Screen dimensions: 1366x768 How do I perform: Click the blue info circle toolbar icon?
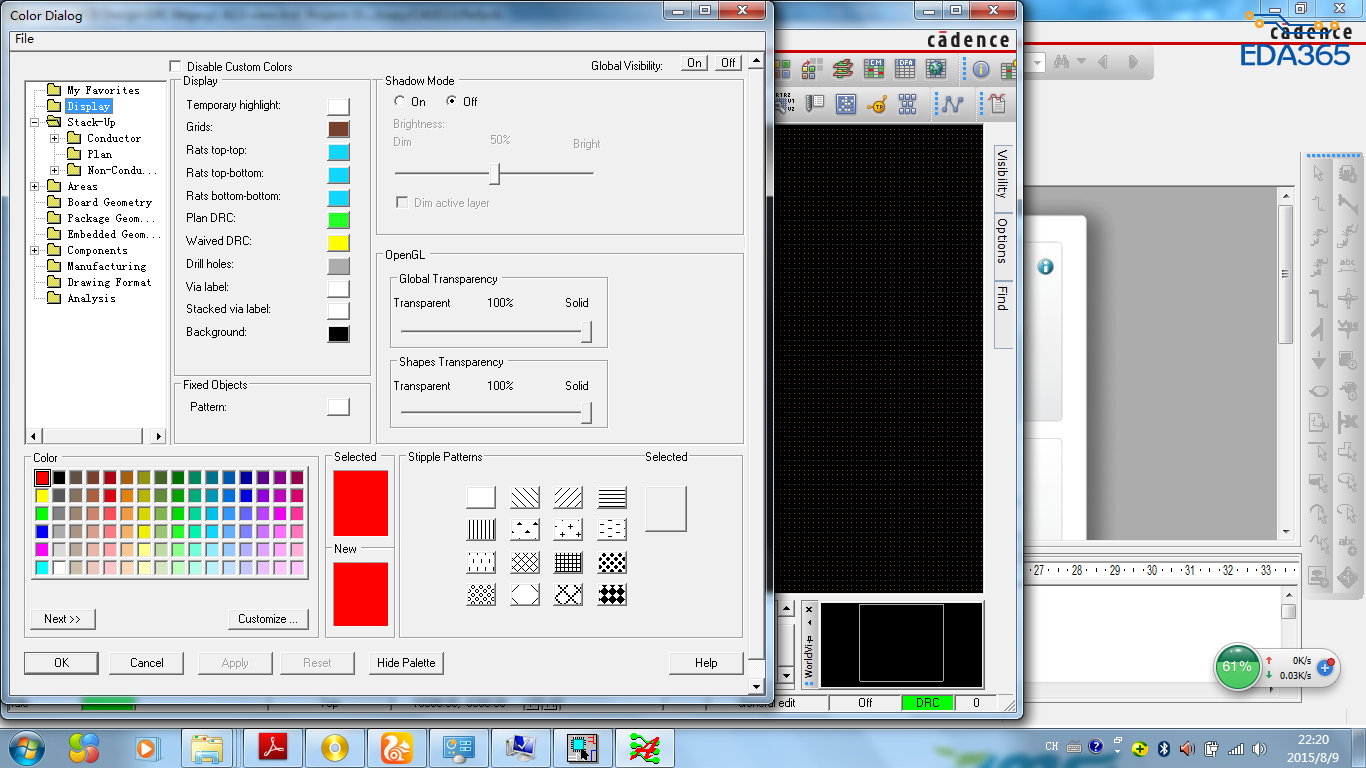tap(981, 69)
